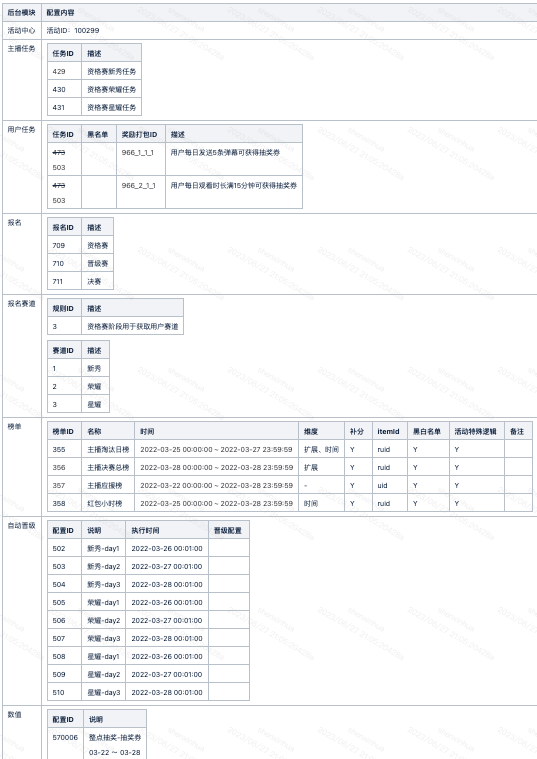Click 活动中心 module label
The width and height of the screenshot is (537, 759).
(21, 30)
